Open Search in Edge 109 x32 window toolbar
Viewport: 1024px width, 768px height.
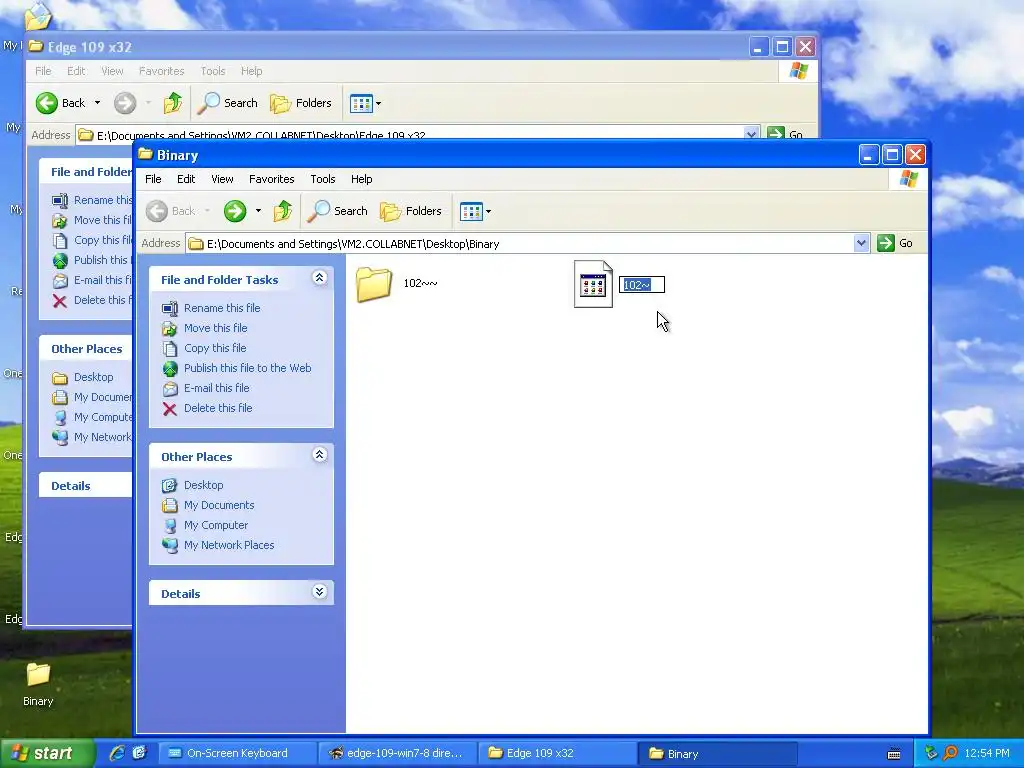228,103
